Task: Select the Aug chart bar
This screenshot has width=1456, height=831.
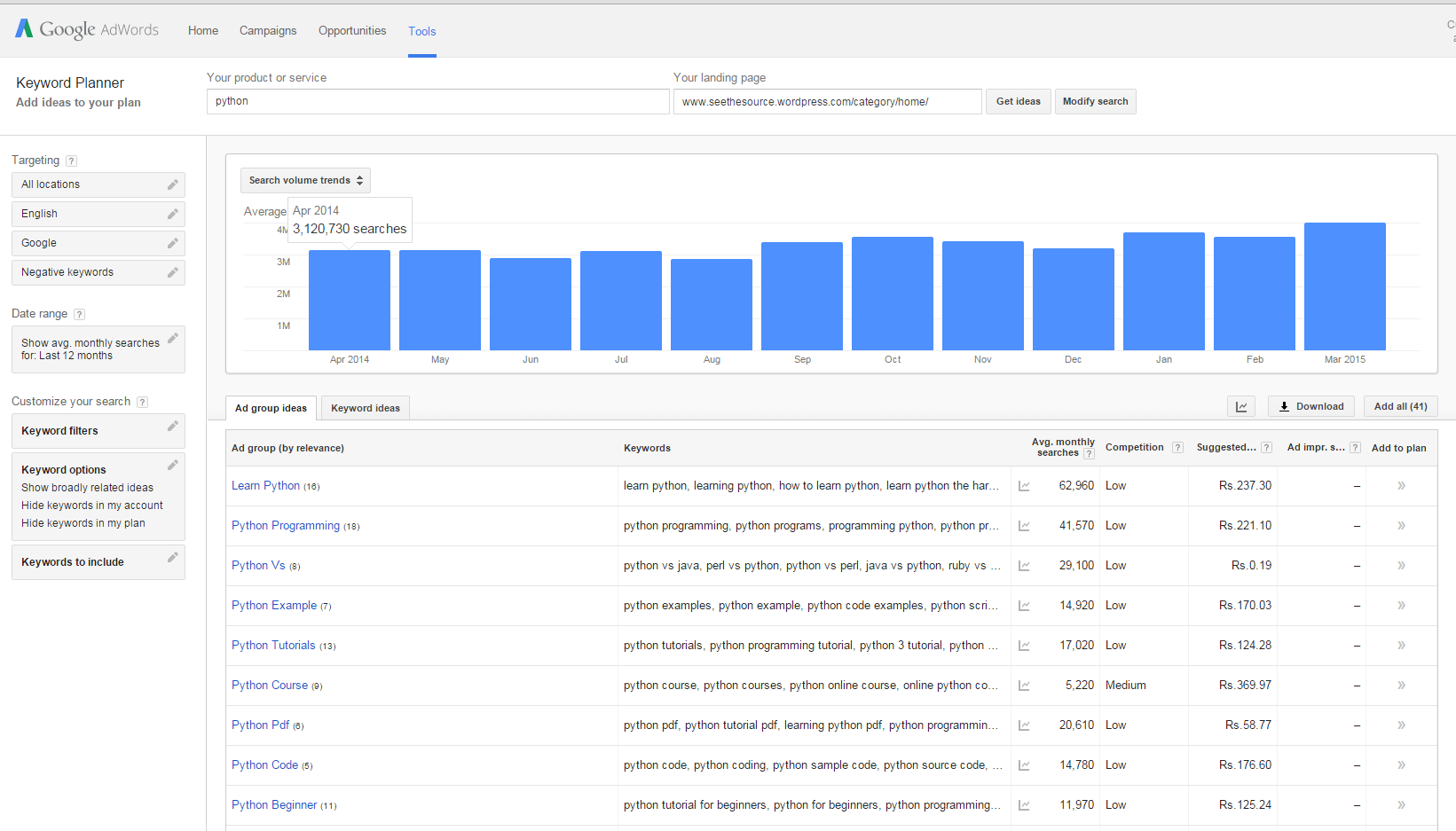Action: (x=712, y=304)
